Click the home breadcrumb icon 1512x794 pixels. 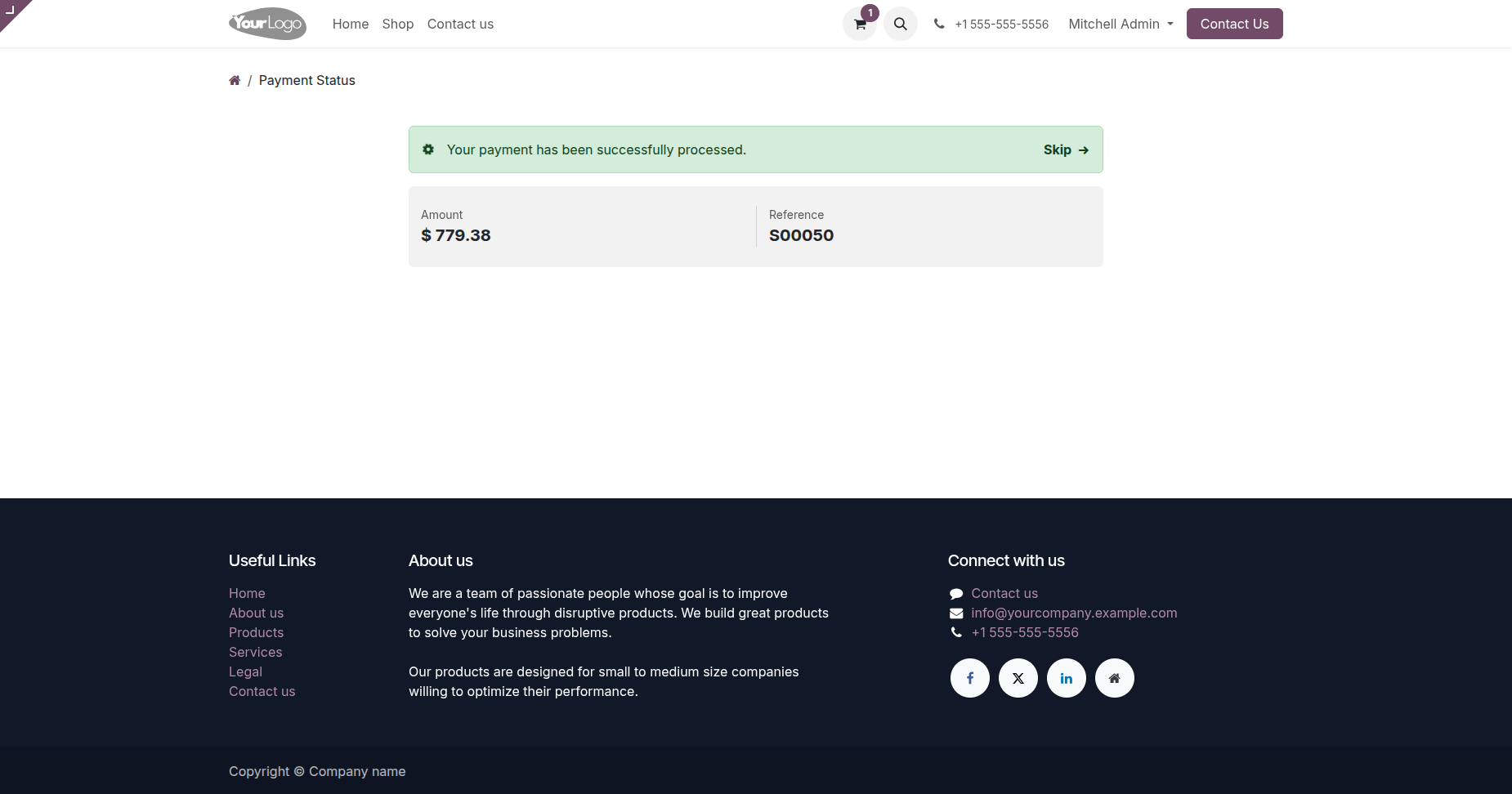click(235, 80)
